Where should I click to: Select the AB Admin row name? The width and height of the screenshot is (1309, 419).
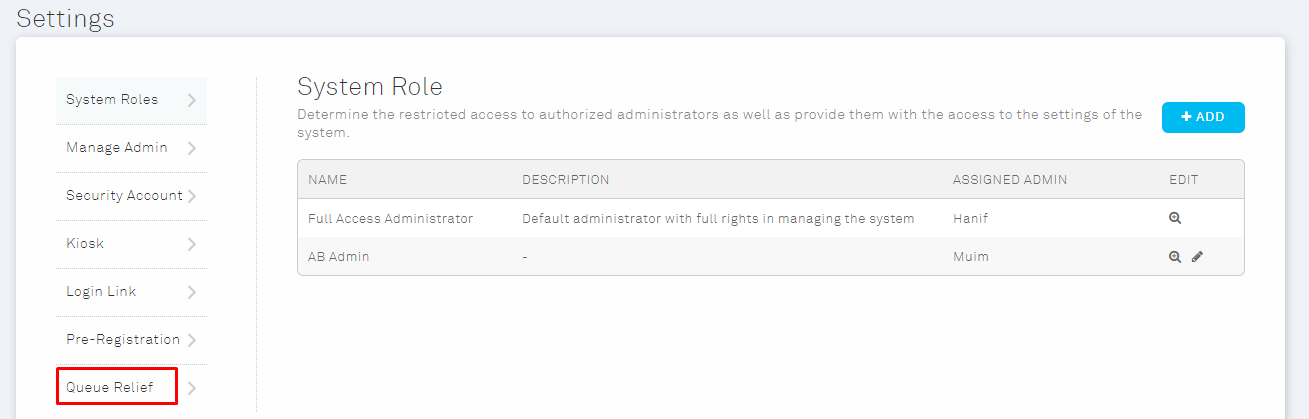[339, 257]
